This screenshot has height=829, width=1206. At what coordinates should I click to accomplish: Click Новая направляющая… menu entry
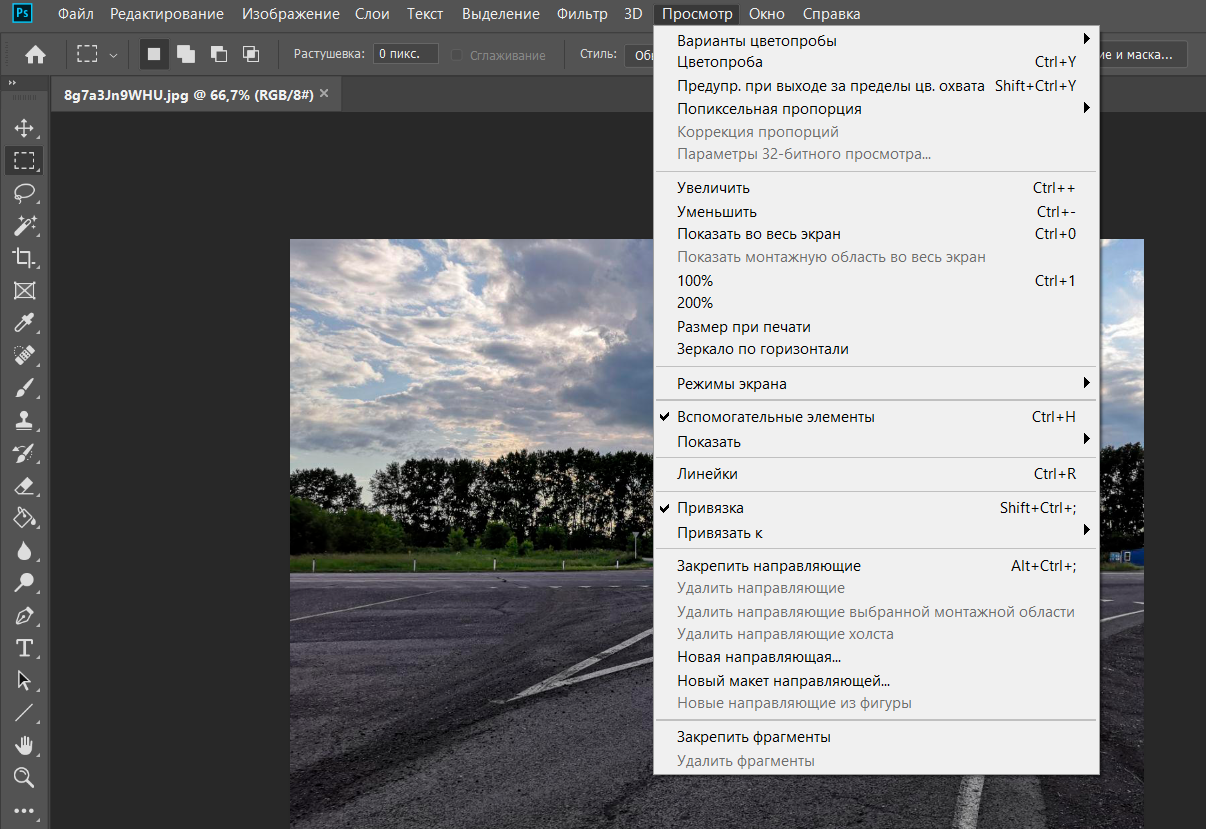pos(758,657)
